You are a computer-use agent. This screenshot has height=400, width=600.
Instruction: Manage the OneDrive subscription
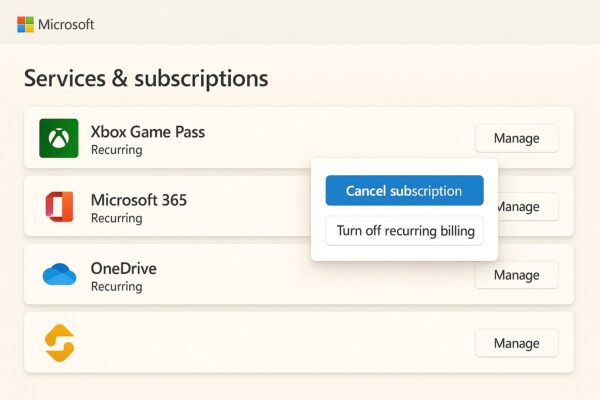pos(517,275)
